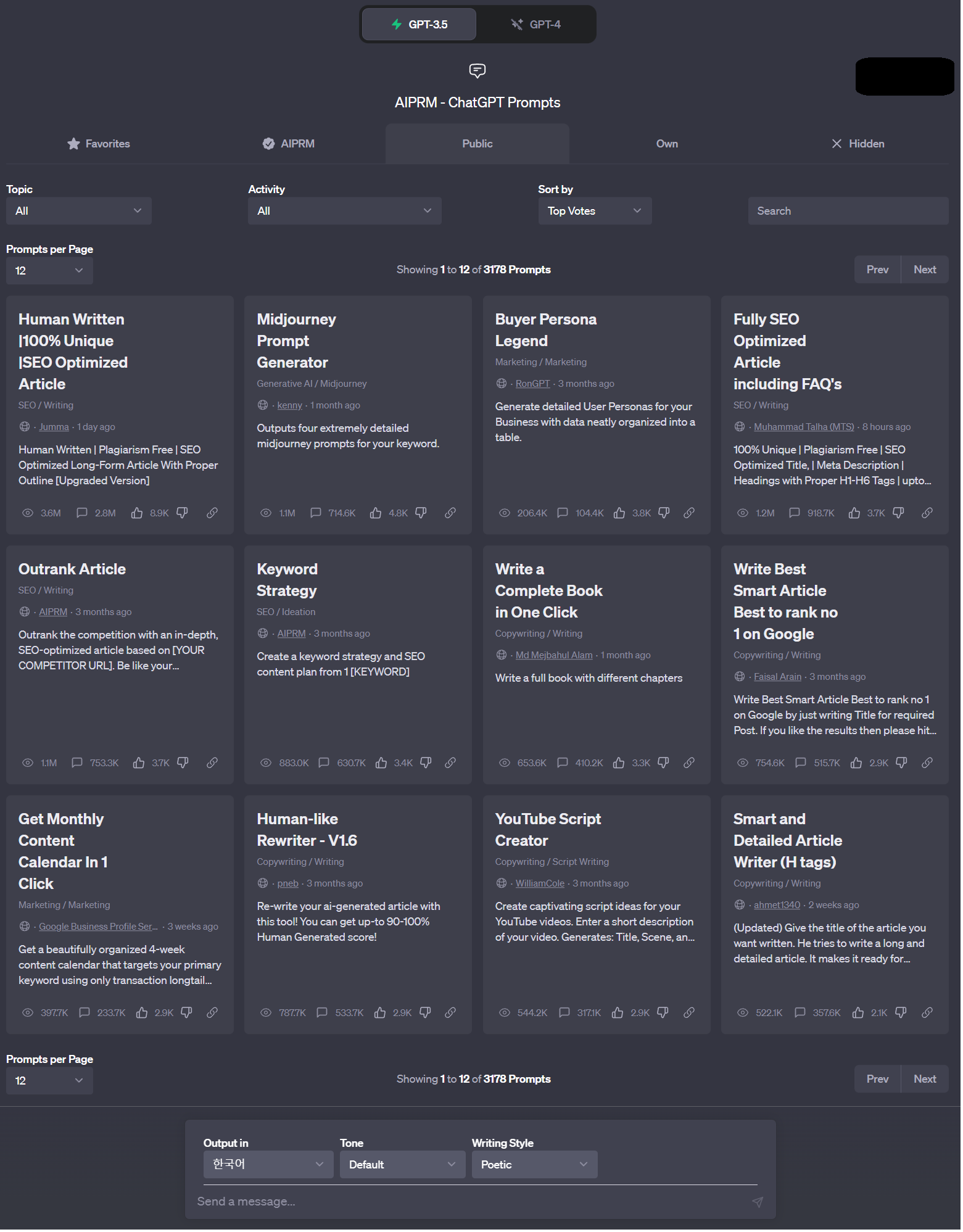Thumbs down the Buyer Persona Legend prompt

click(664, 514)
